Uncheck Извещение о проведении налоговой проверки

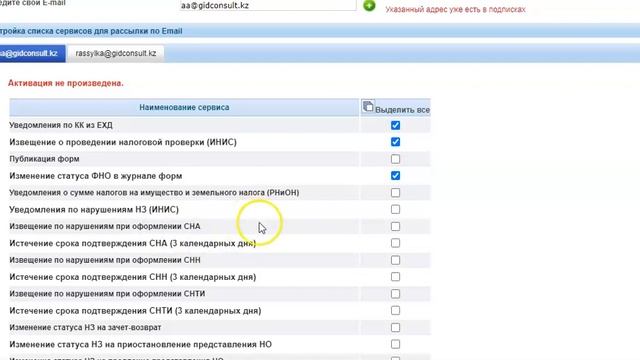point(395,142)
